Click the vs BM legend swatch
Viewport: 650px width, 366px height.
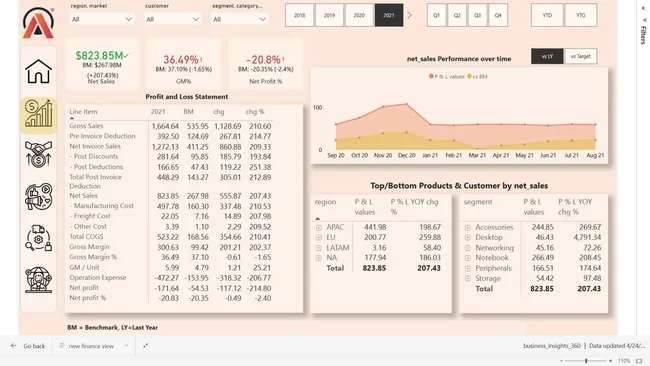[469, 76]
